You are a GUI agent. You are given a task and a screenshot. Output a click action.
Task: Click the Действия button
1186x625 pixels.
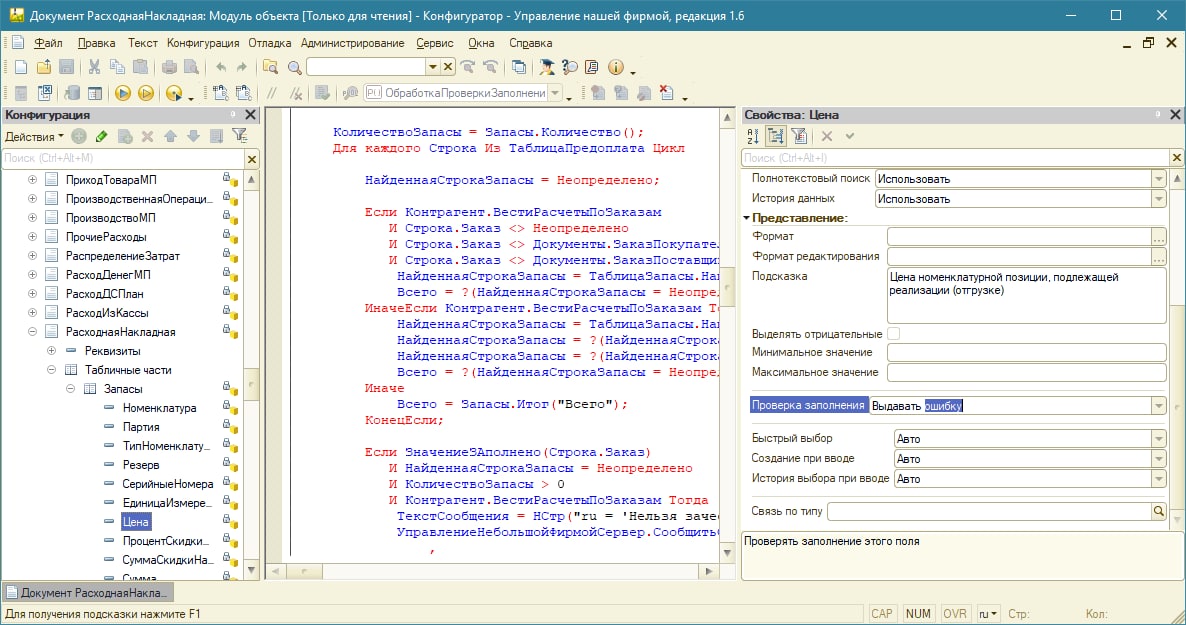[x=33, y=136]
